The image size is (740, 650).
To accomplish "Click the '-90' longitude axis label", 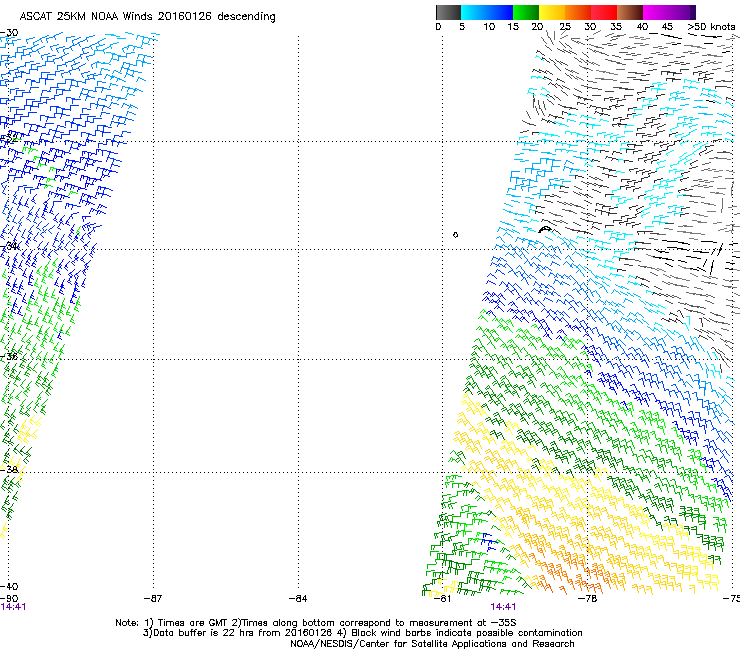I will coord(9,598).
